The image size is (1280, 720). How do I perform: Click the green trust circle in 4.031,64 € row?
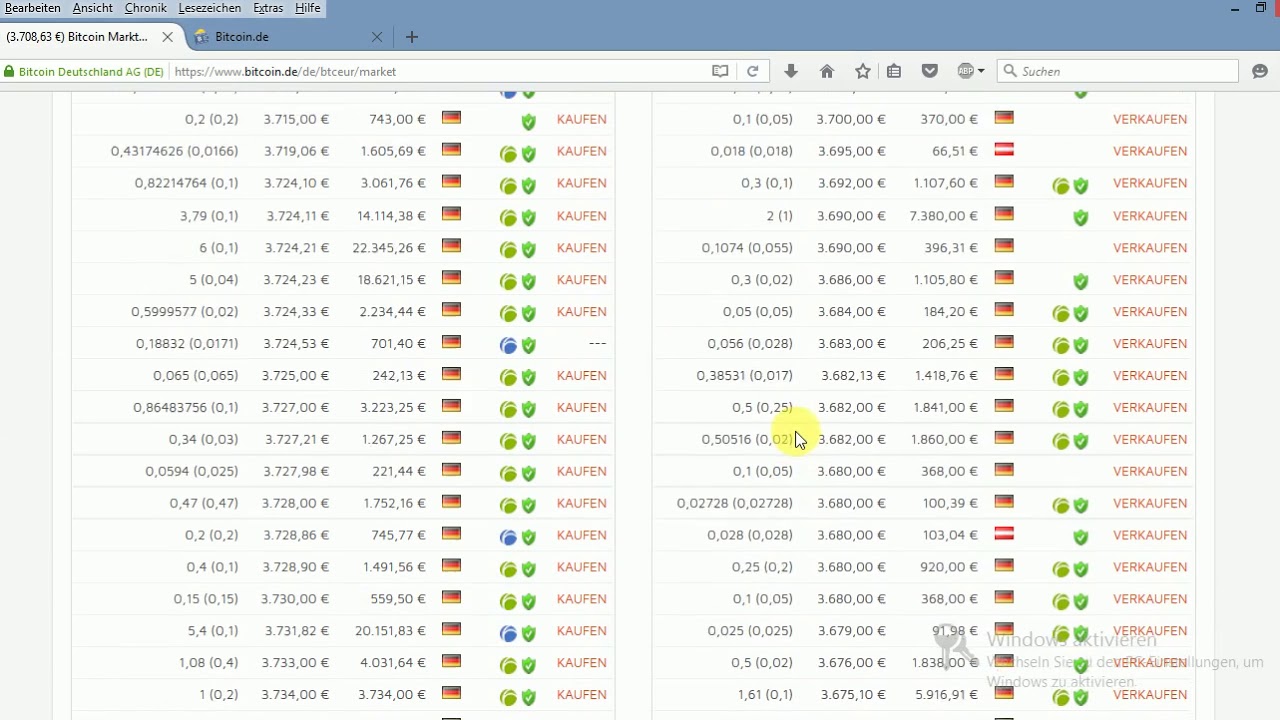pyautogui.click(x=508, y=666)
